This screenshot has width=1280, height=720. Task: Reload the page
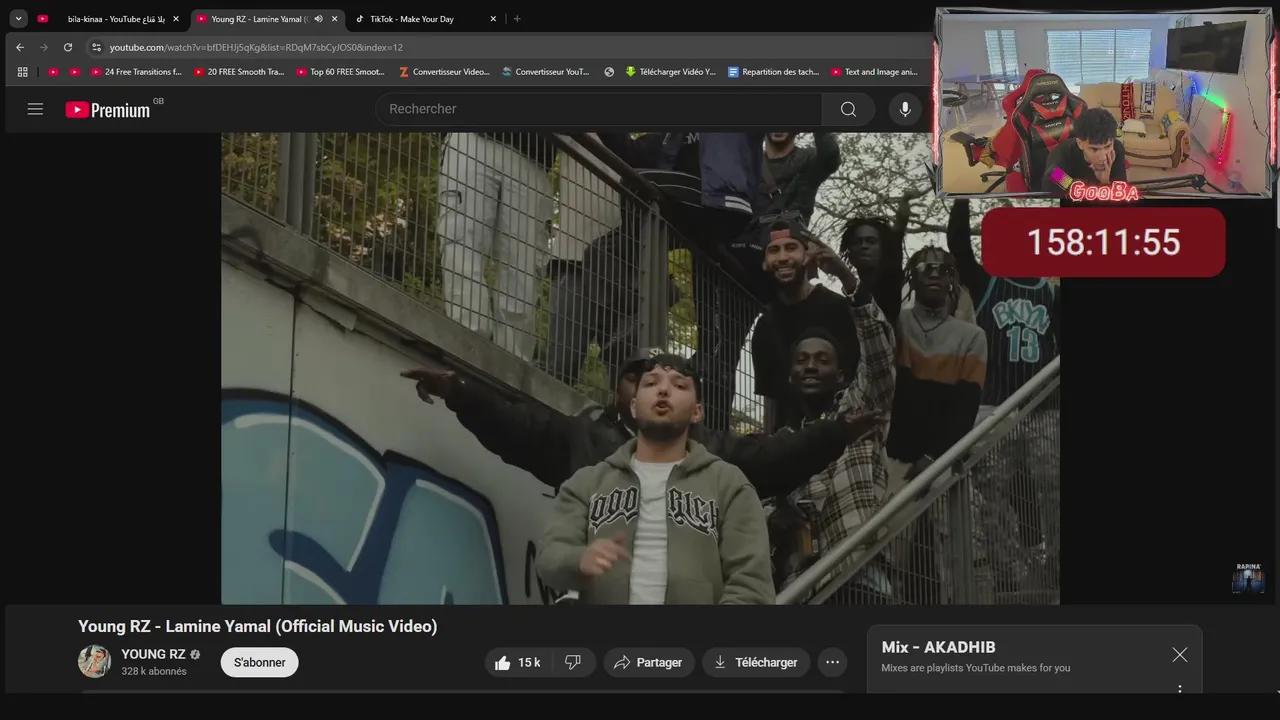point(68,47)
